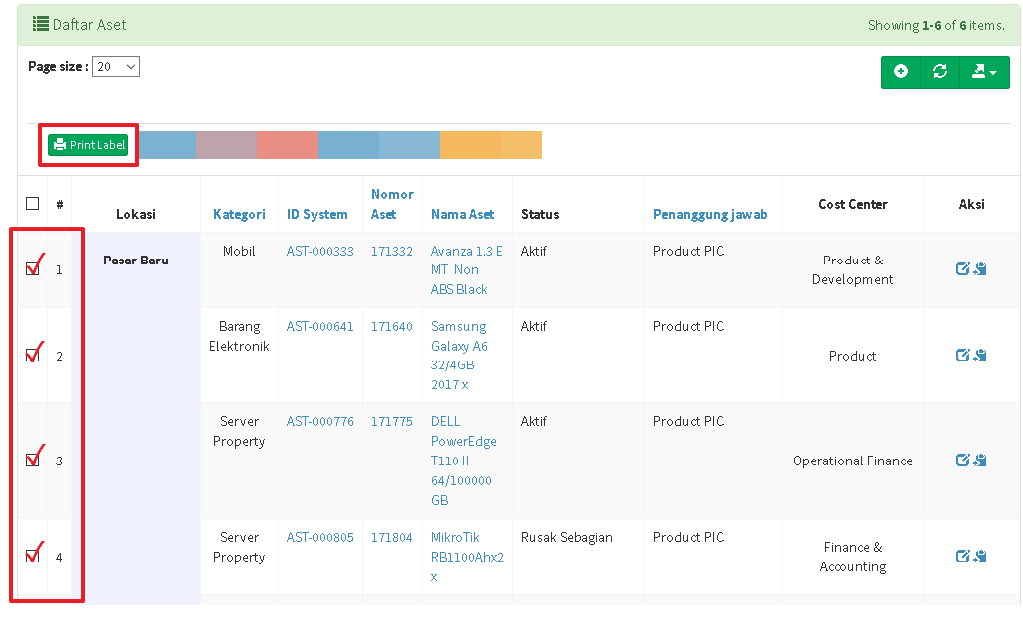This screenshot has width=1023, height=624.
Task: Open asset ID link AST-000333
Action: [x=320, y=251]
